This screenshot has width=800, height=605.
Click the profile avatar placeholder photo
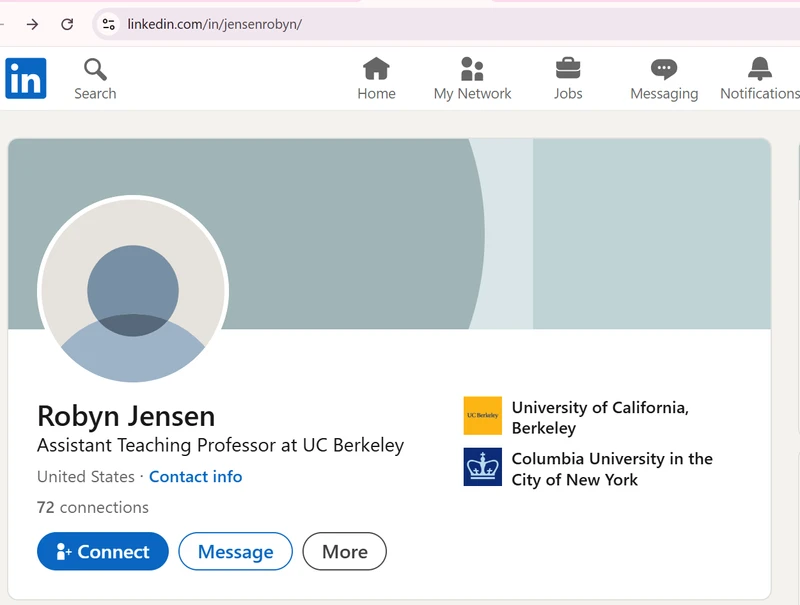133,290
